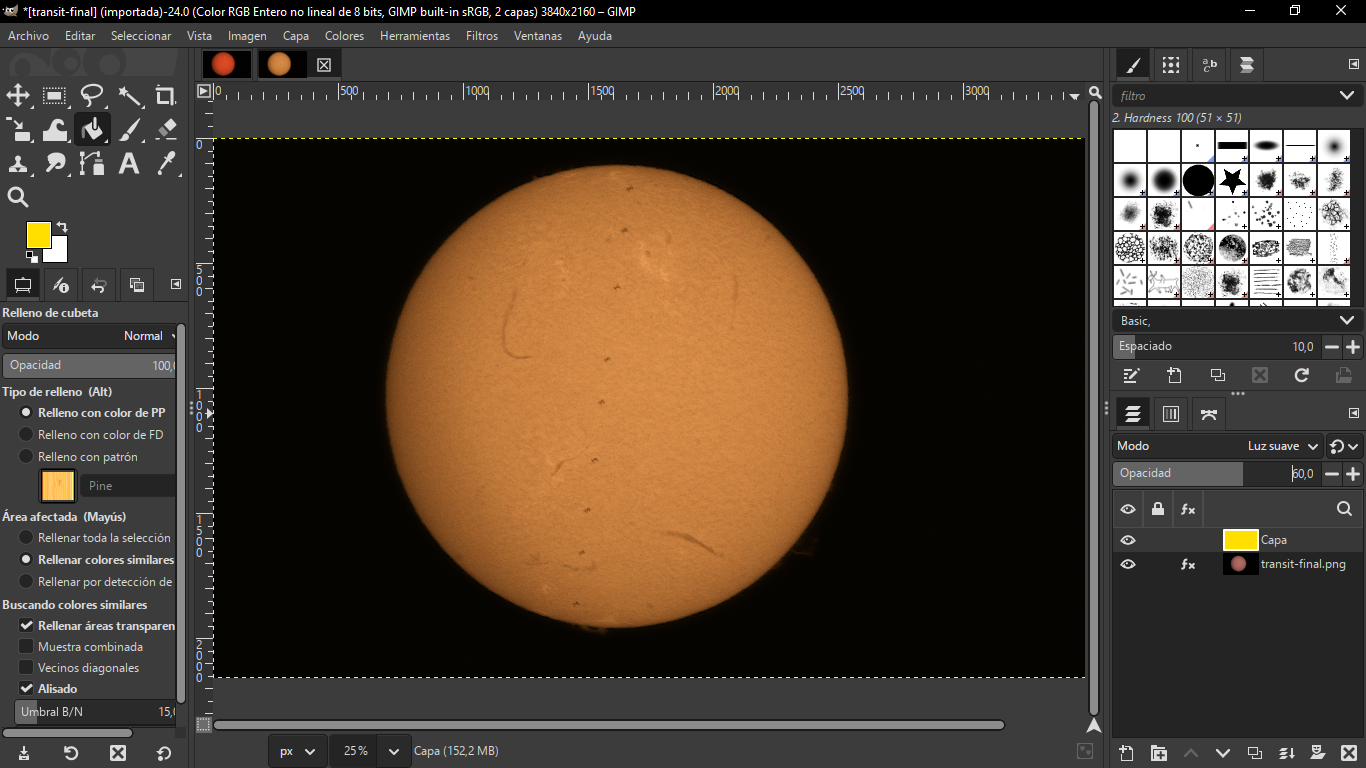Uncheck the 'Alisado' checkbox
The width and height of the screenshot is (1366, 768).
point(26,689)
